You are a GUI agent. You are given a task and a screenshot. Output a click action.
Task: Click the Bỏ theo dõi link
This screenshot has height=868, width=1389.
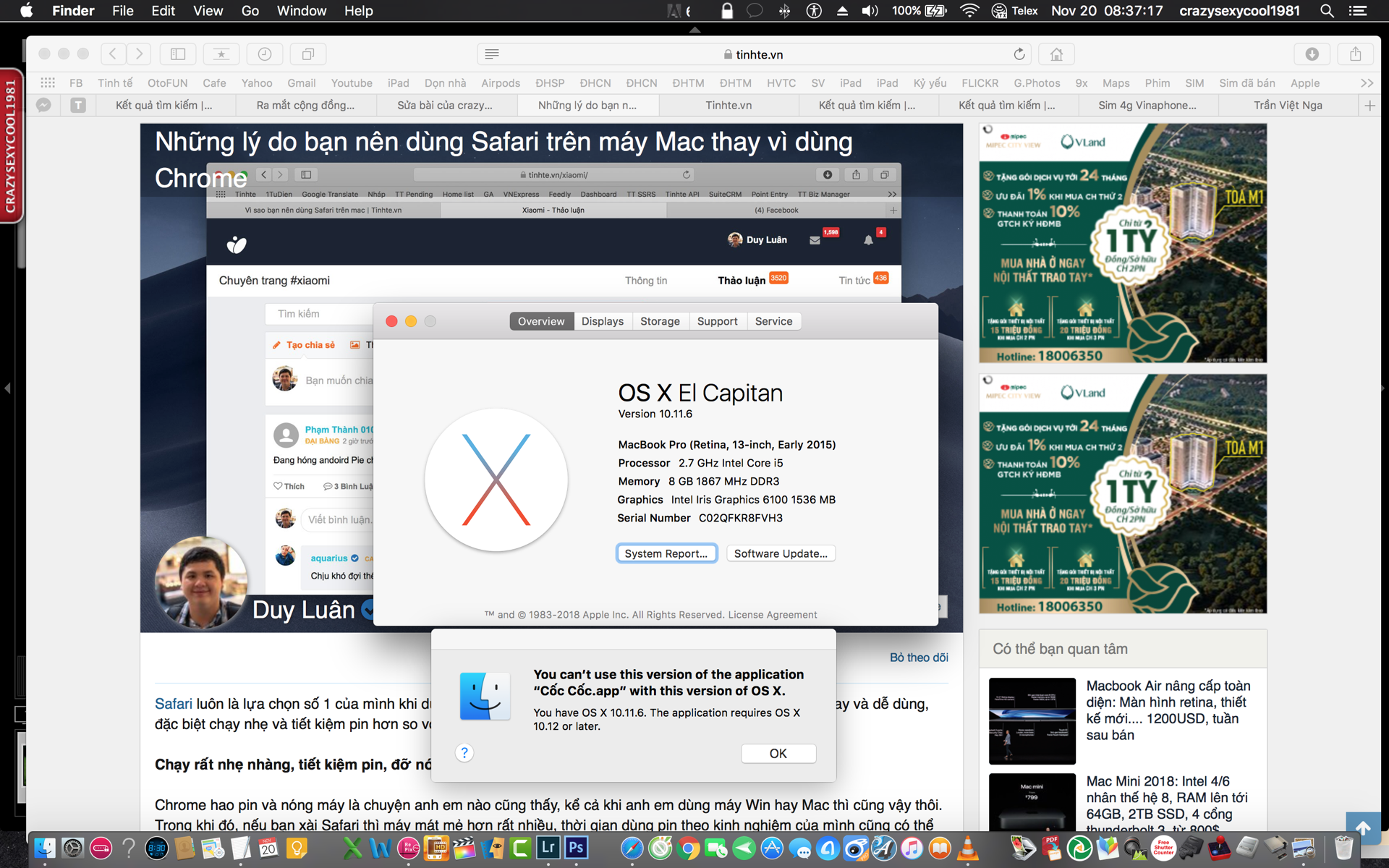[x=919, y=658]
